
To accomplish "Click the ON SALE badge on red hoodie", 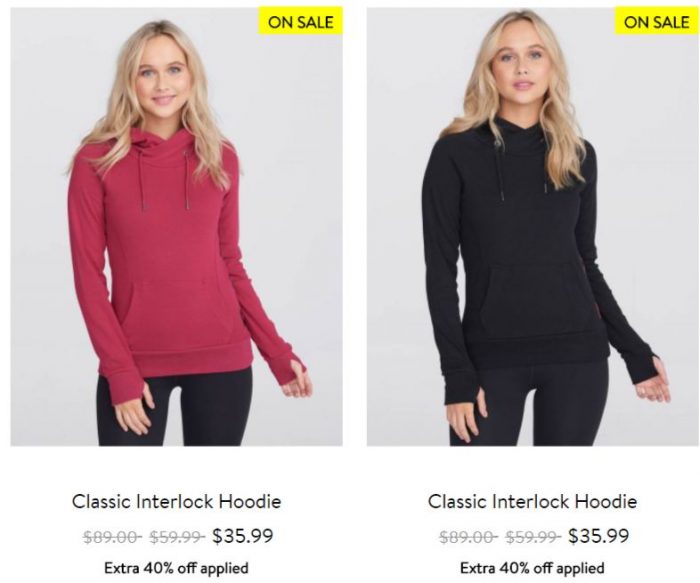I will [300, 21].
